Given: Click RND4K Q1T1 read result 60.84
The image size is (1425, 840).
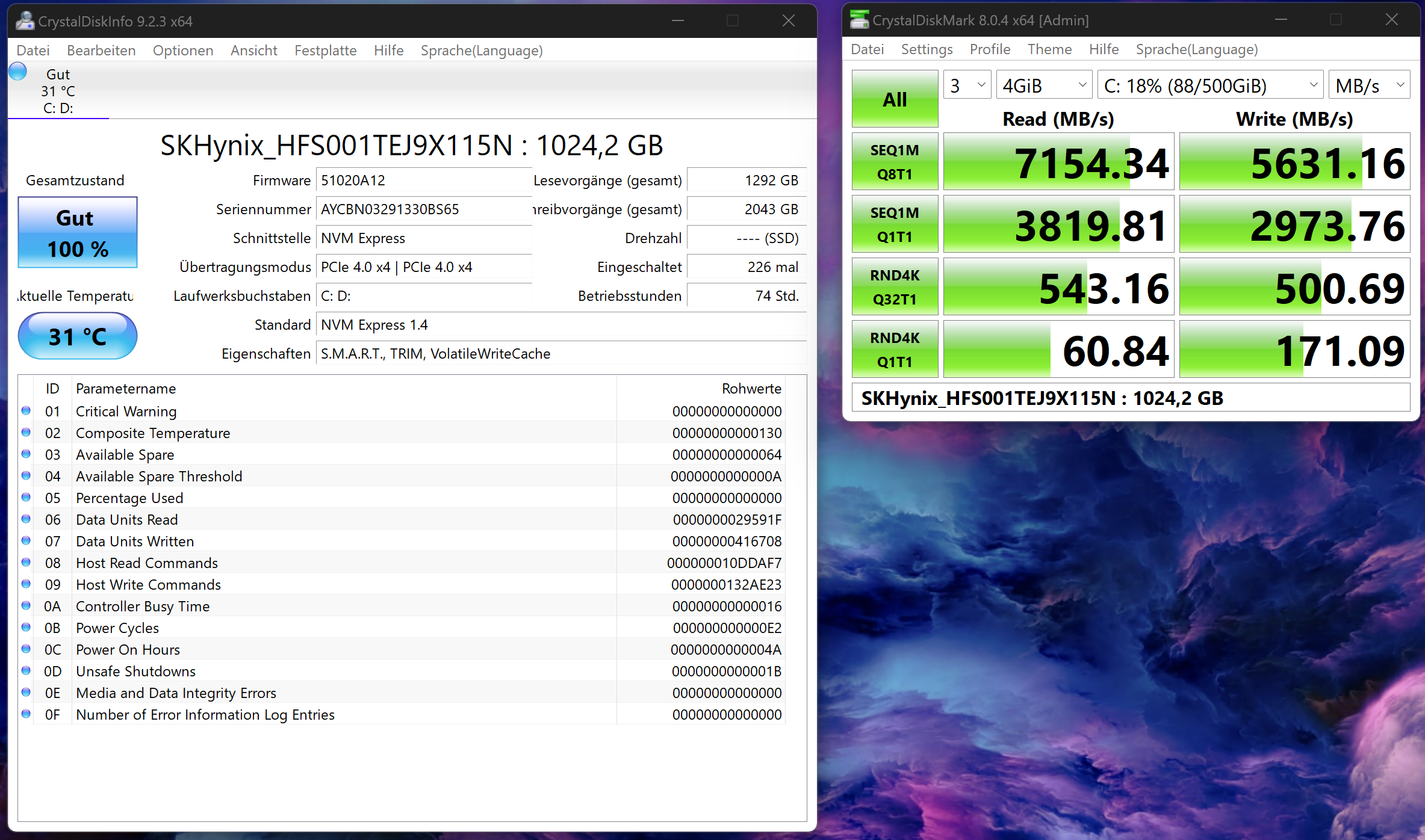Looking at the screenshot, I should (1059, 350).
